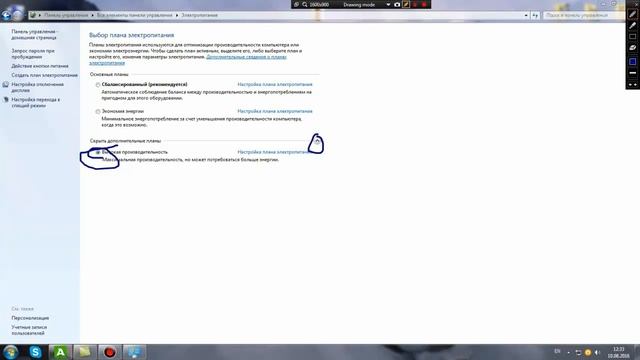Select the 'Сбалансированный' power plan radio button

(98, 85)
